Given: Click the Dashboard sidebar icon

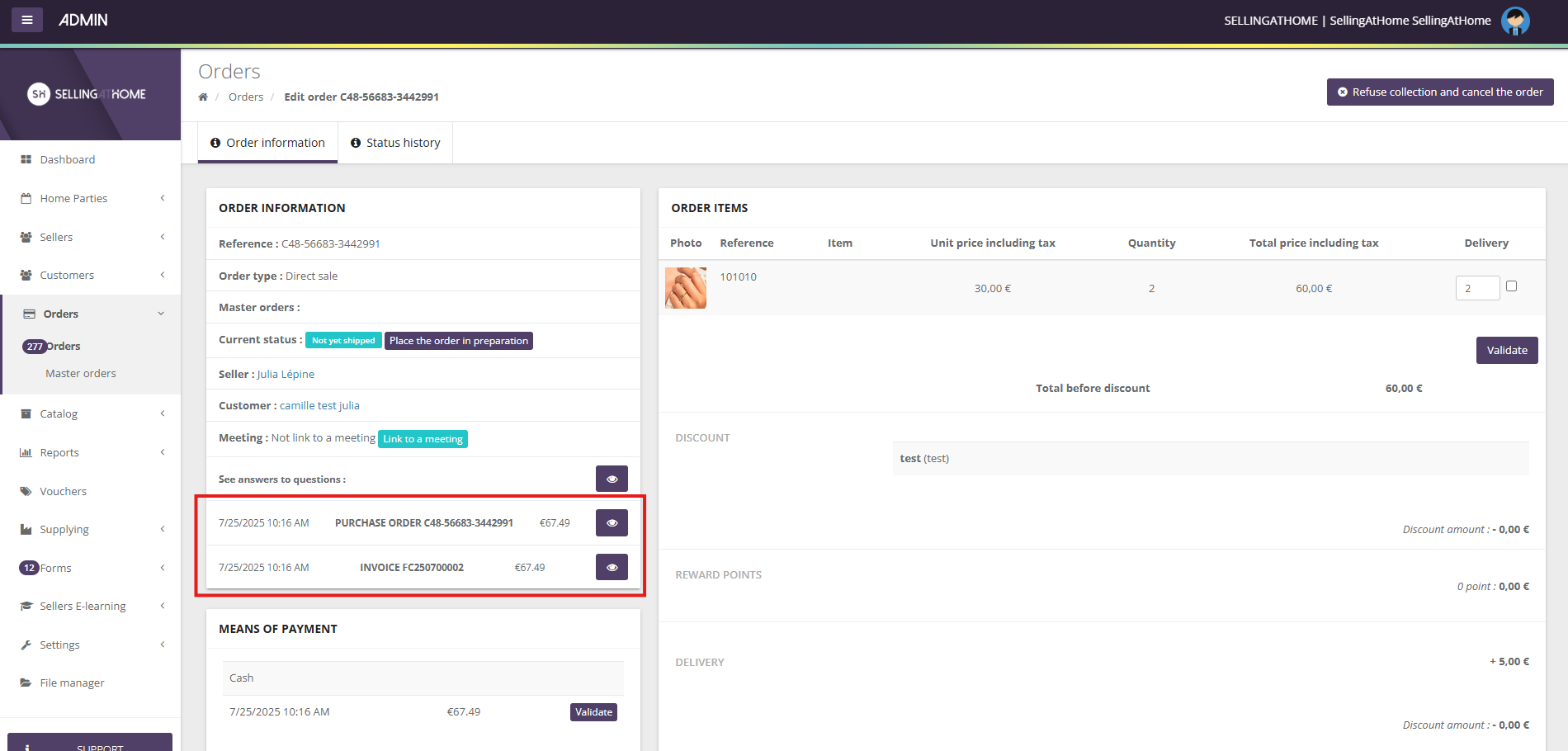Looking at the screenshot, I should click(26, 159).
